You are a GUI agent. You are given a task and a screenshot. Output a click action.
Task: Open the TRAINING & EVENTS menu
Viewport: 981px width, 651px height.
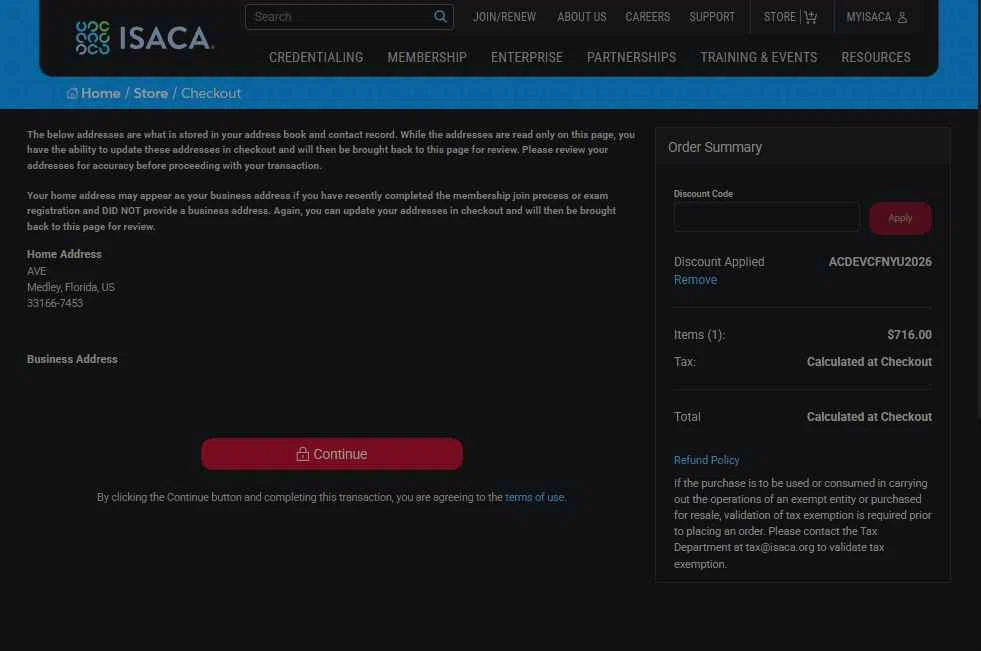click(x=758, y=58)
